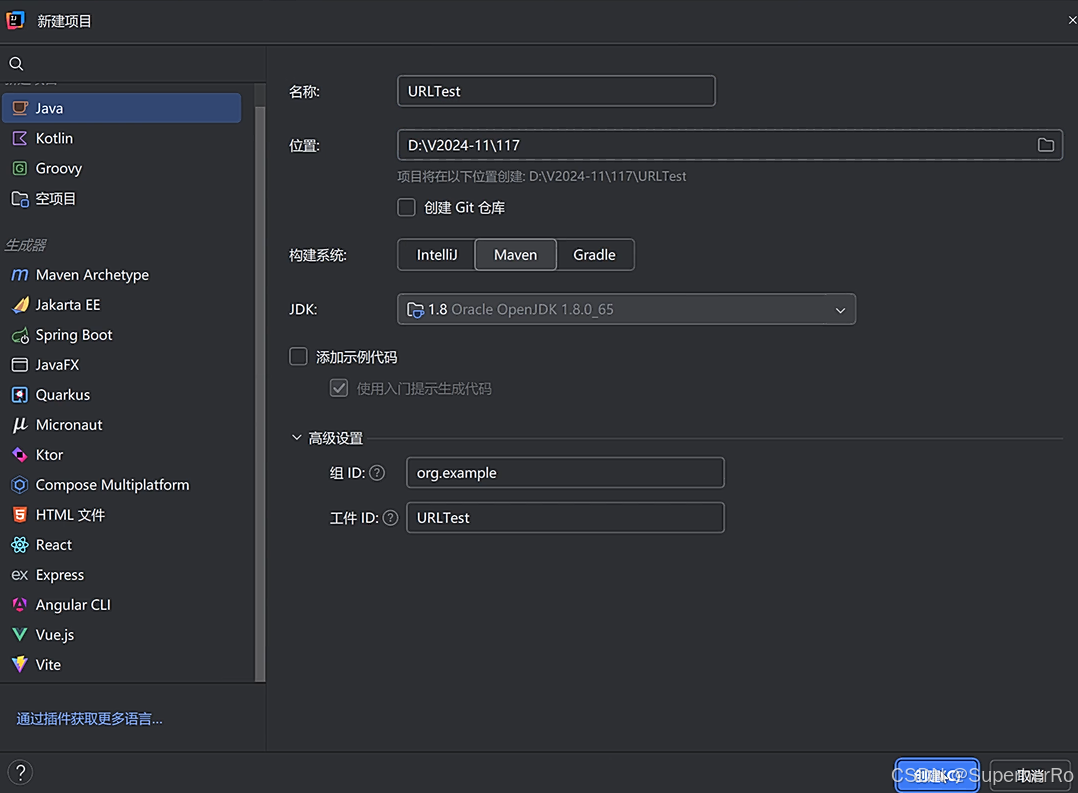Image resolution: width=1078 pixels, height=793 pixels.
Task: Click the 组 ID field org.example
Action: (565, 473)
